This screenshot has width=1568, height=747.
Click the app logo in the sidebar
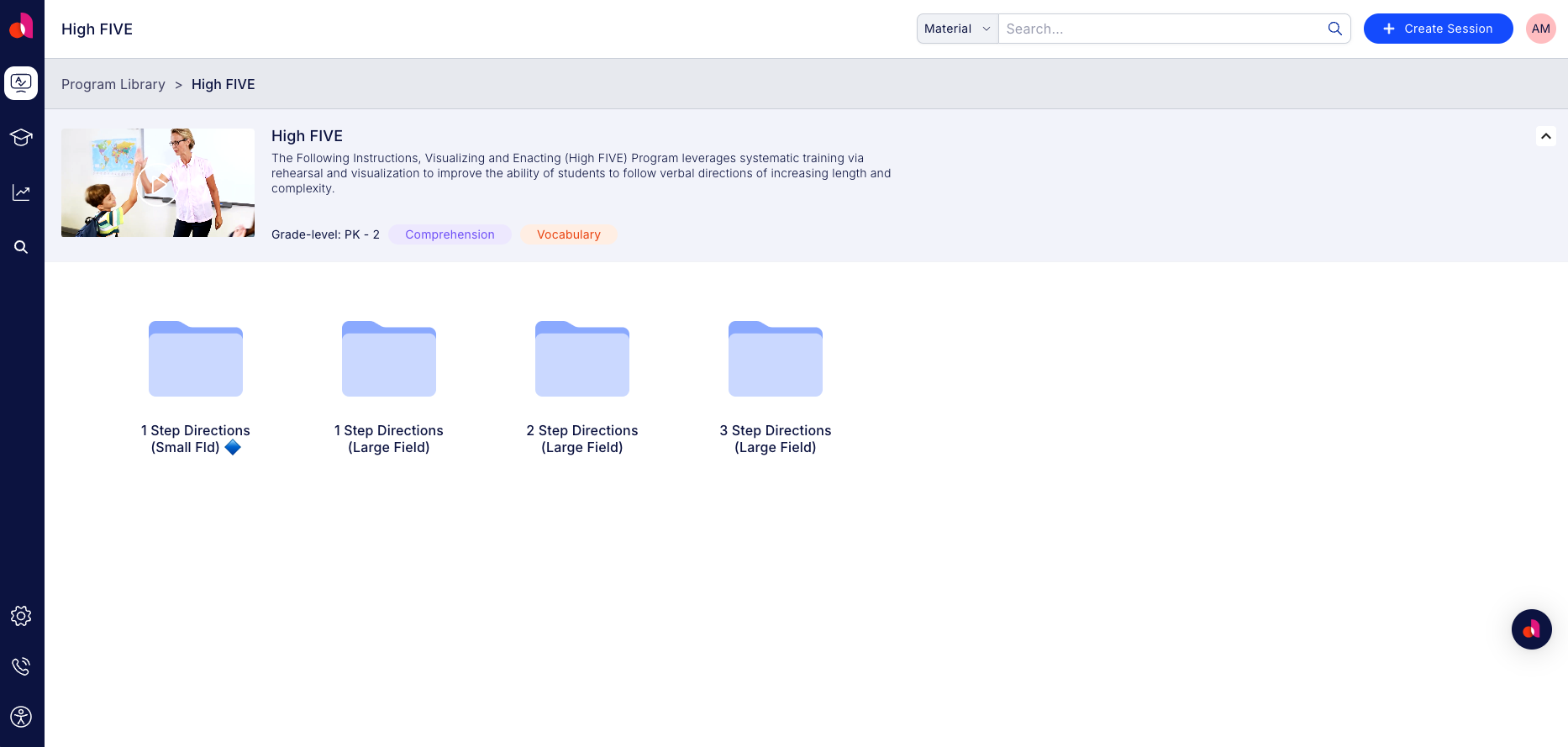pos(21,27)
